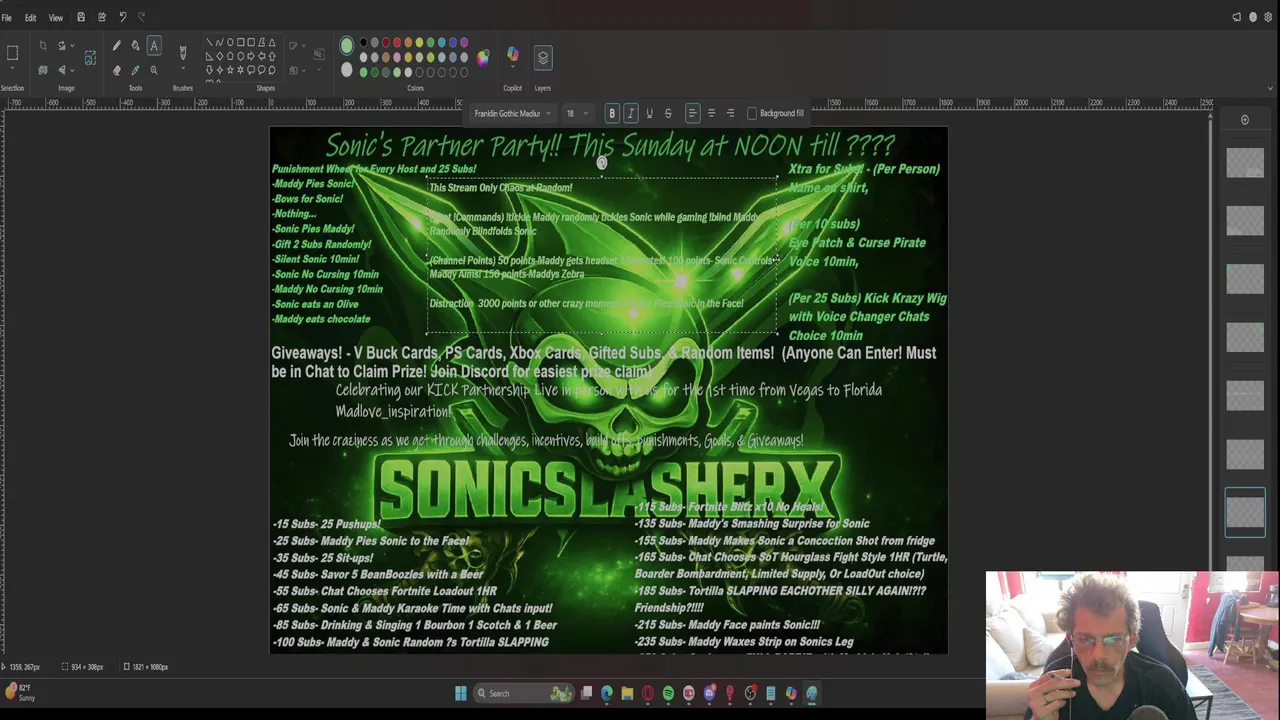The image size is (1280, 720).
Task: Open the Resize and skew dropdown arrow
Action: coord(72,46)
